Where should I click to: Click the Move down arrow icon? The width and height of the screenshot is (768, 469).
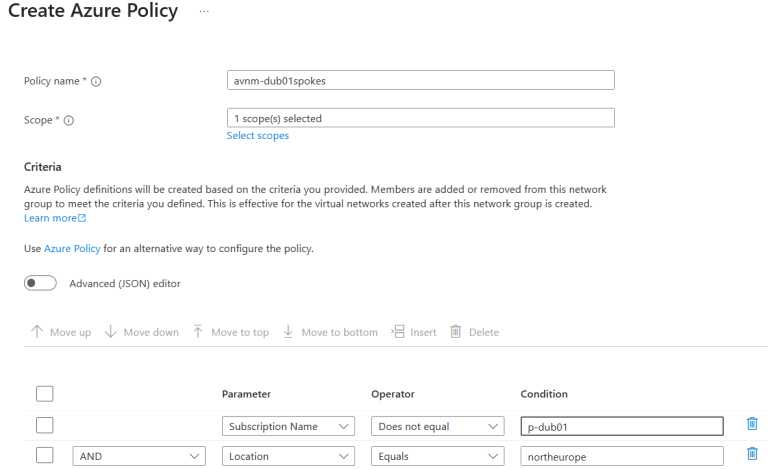pyautogui.click(x=111, y=331)
